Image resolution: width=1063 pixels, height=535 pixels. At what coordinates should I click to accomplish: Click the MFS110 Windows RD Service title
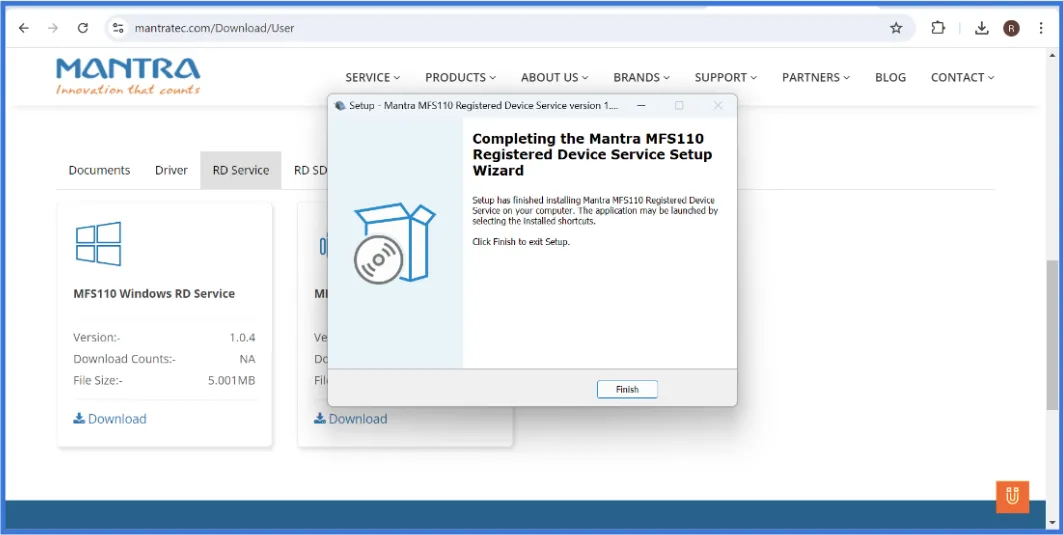point(154,294)
